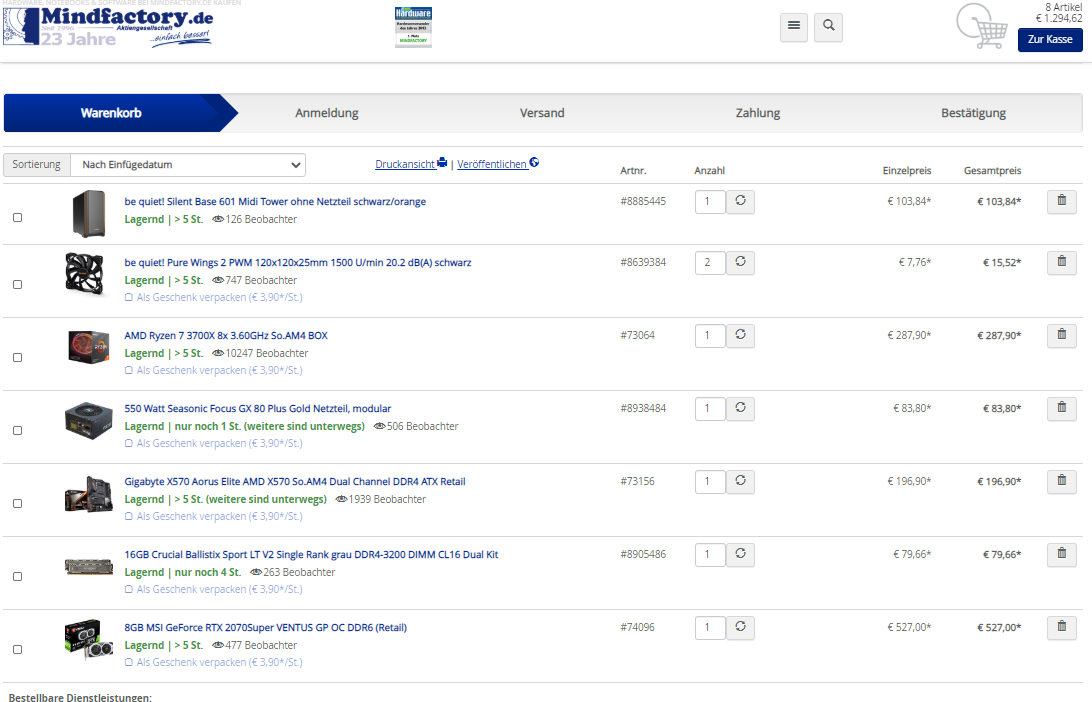Click the Hardware award badge
The width and height of the screenshot is (1092, 702).
[x=413, y=27]
